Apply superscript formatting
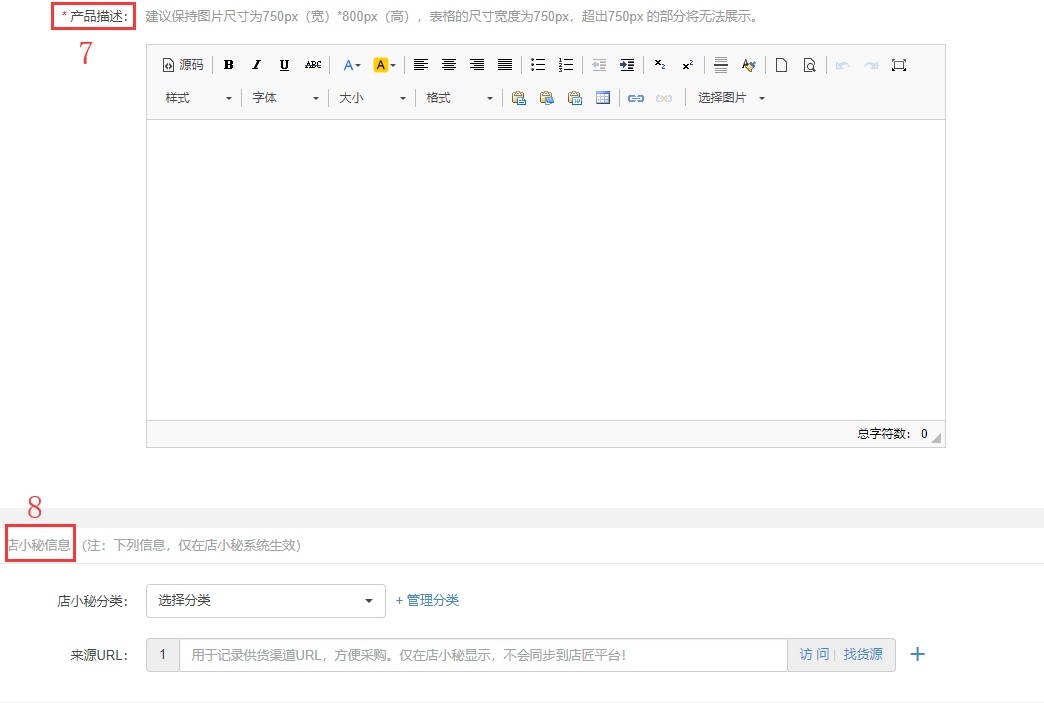1044x703 pixels. [688, 65]
